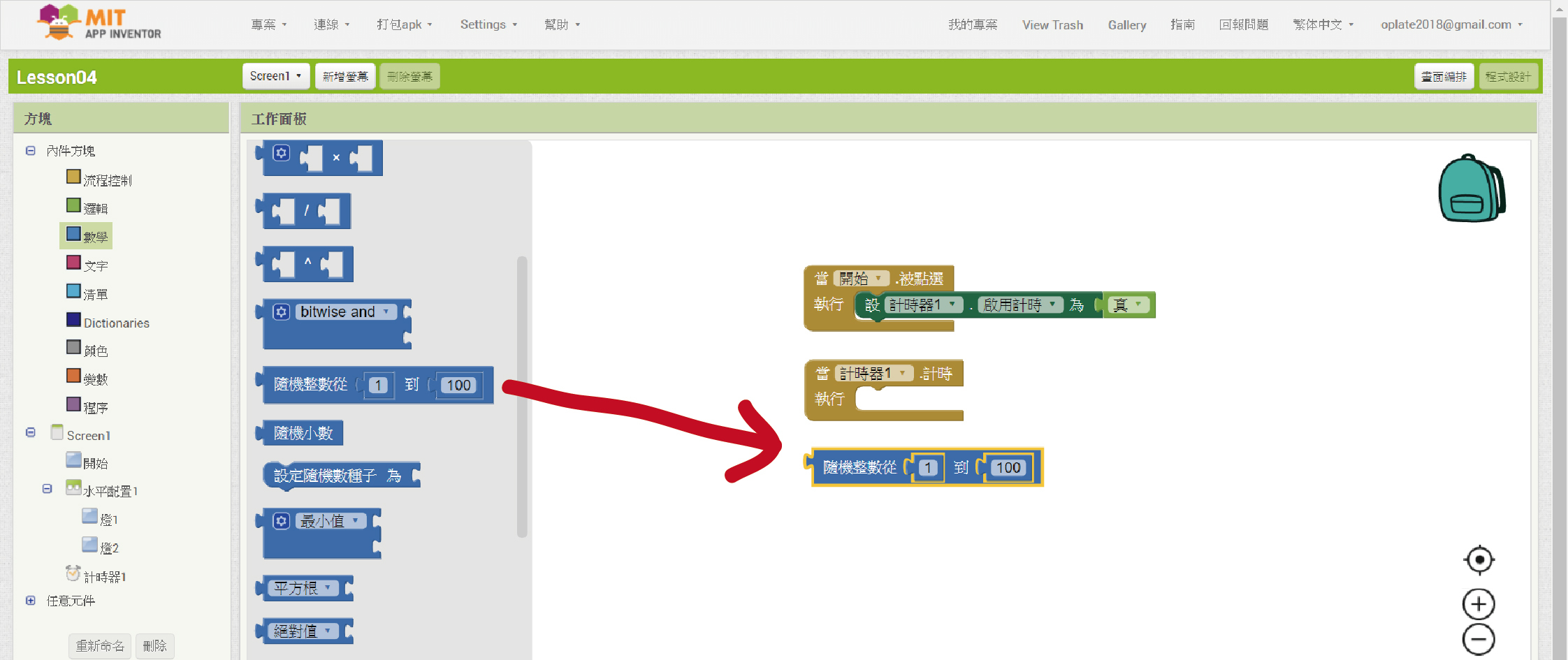
Task: Center the workspace with crosshair icon
Action: pyautogui.click(x=1479, y=559)
